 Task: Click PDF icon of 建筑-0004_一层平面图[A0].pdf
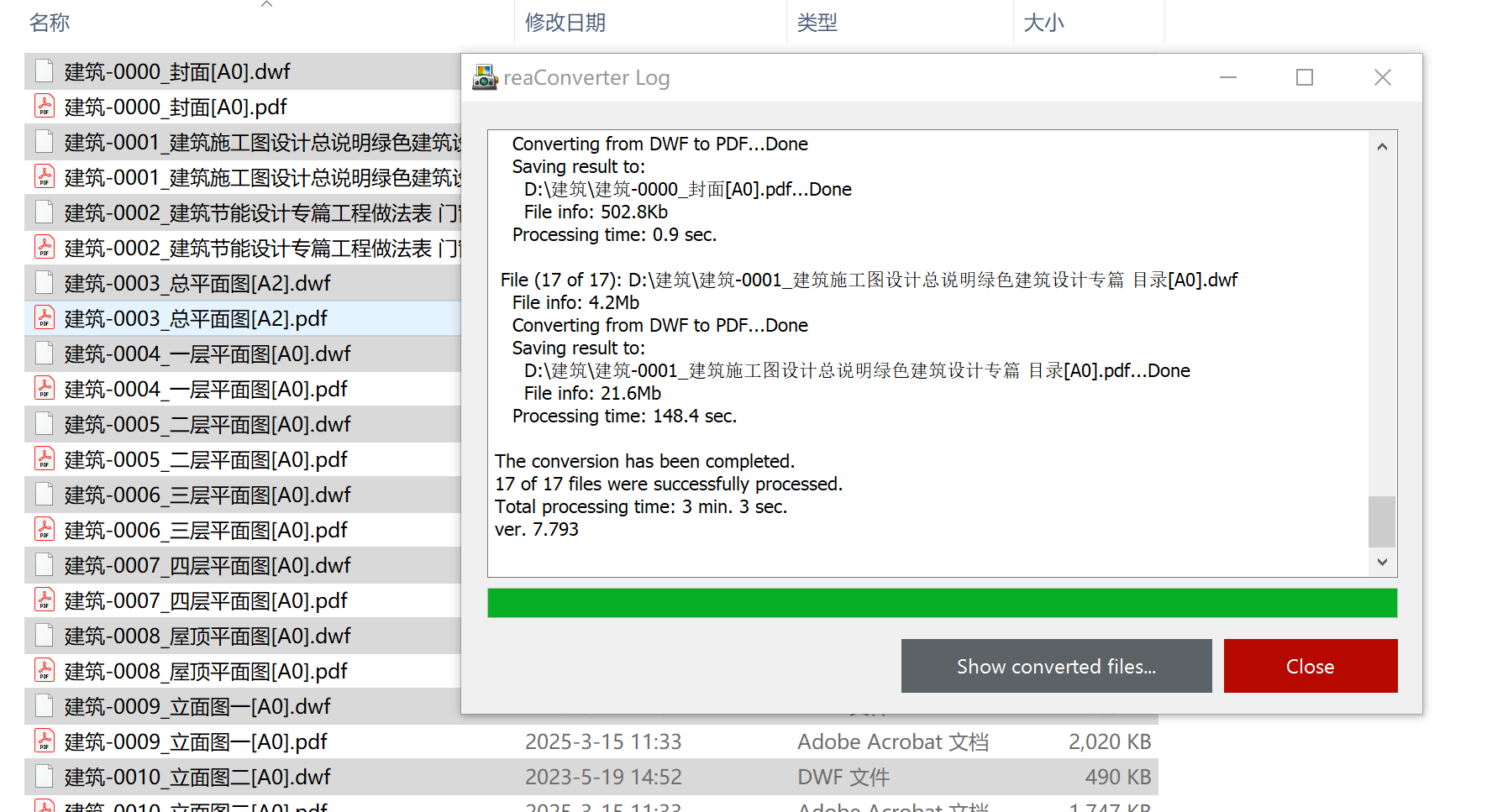pyautogui.click(x=45, y=389)
